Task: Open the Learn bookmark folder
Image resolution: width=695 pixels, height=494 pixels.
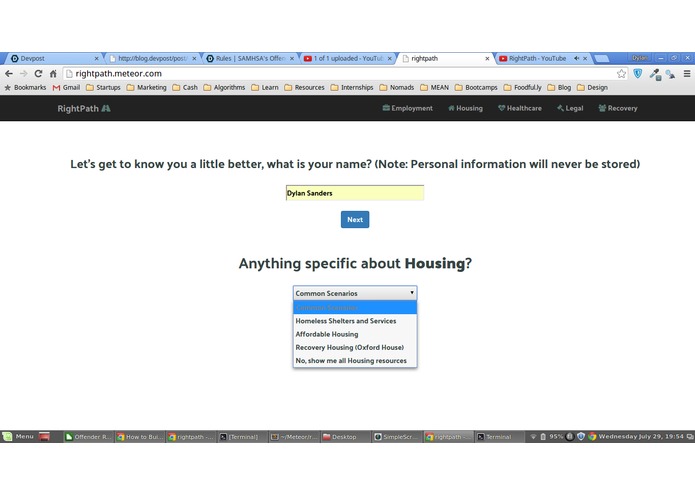Action: point(265,87)
